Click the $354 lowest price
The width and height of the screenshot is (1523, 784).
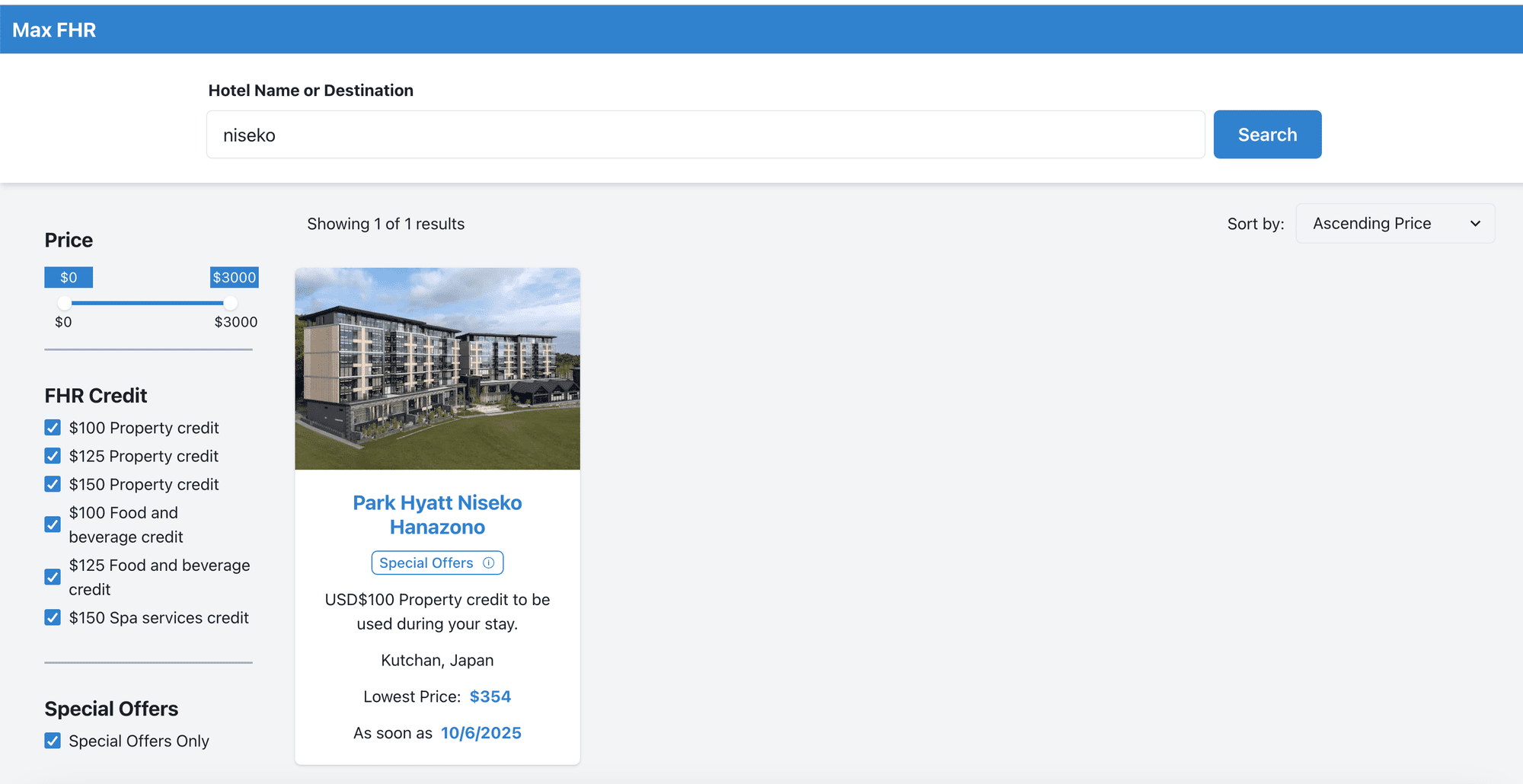pyautogui.click(x=490, y=696)
